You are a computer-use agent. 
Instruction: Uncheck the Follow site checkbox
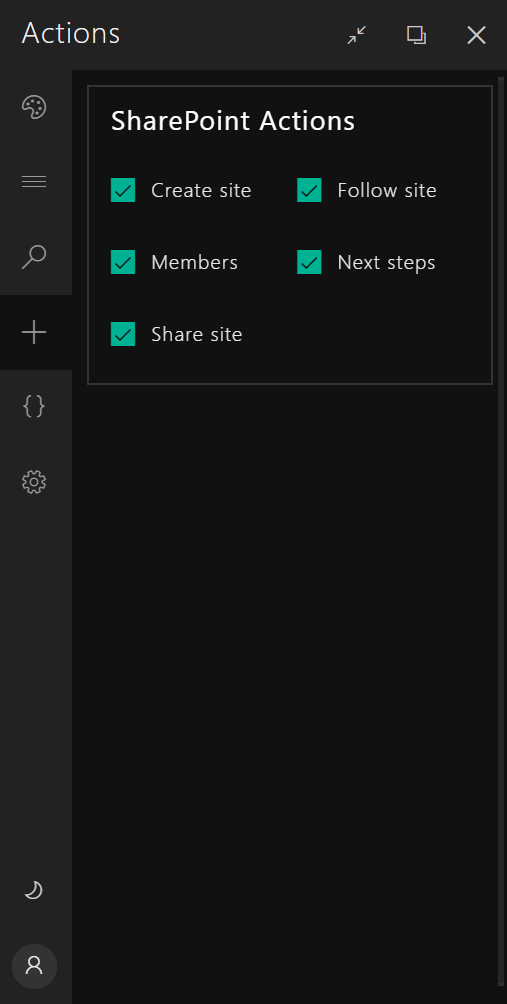click(x=309, y=190)
